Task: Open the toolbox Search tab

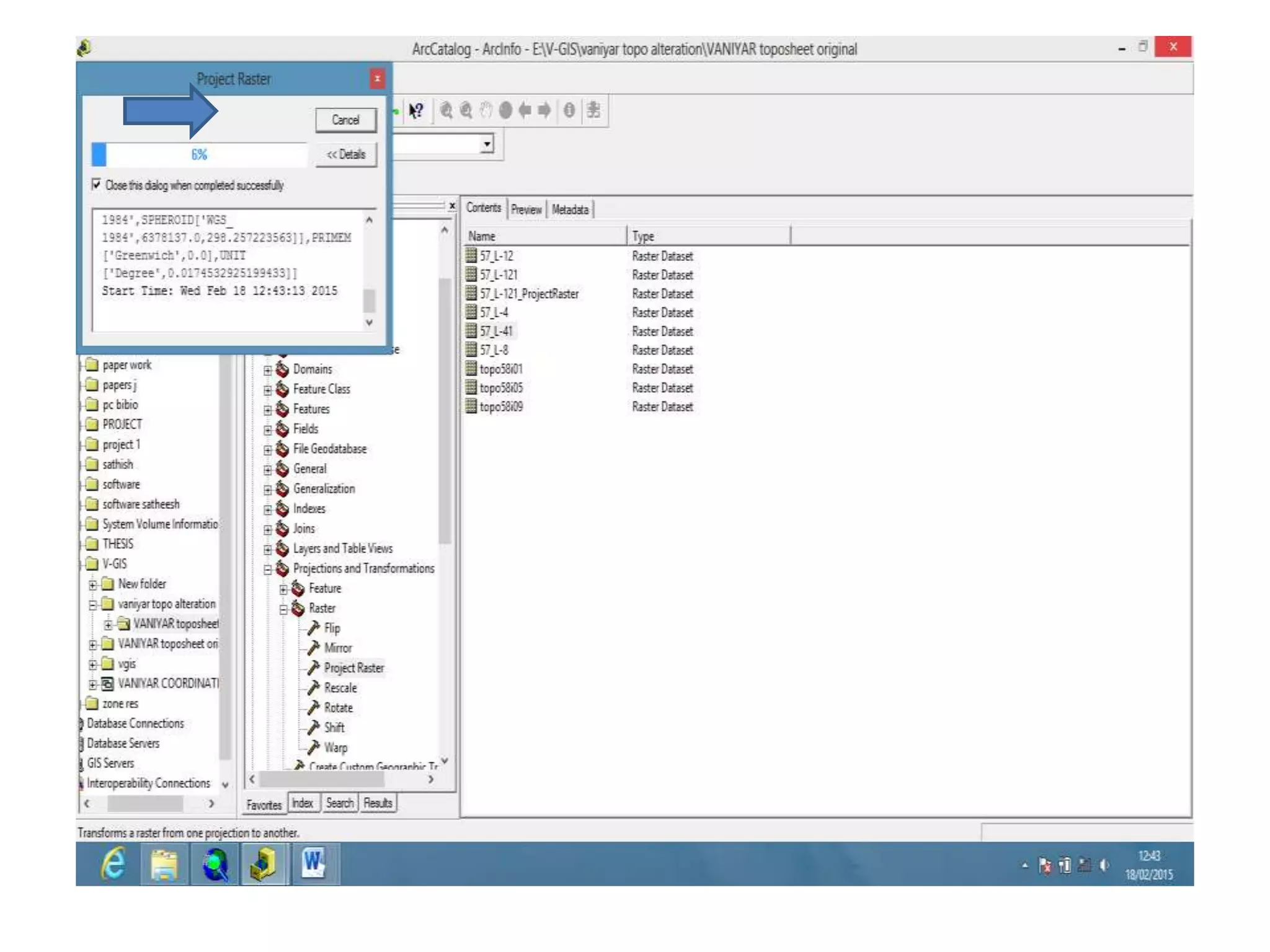Action: click(339, 803)
